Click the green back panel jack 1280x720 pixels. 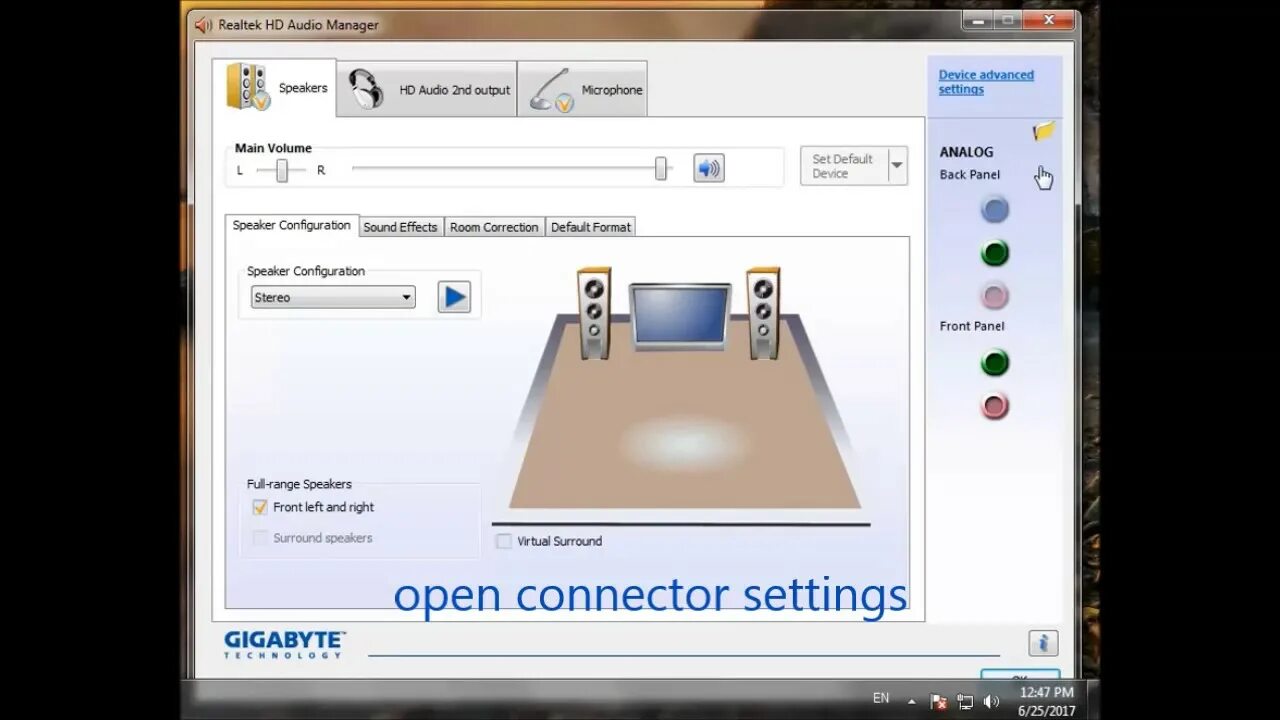pyautogui.click(x=994, y=253)
